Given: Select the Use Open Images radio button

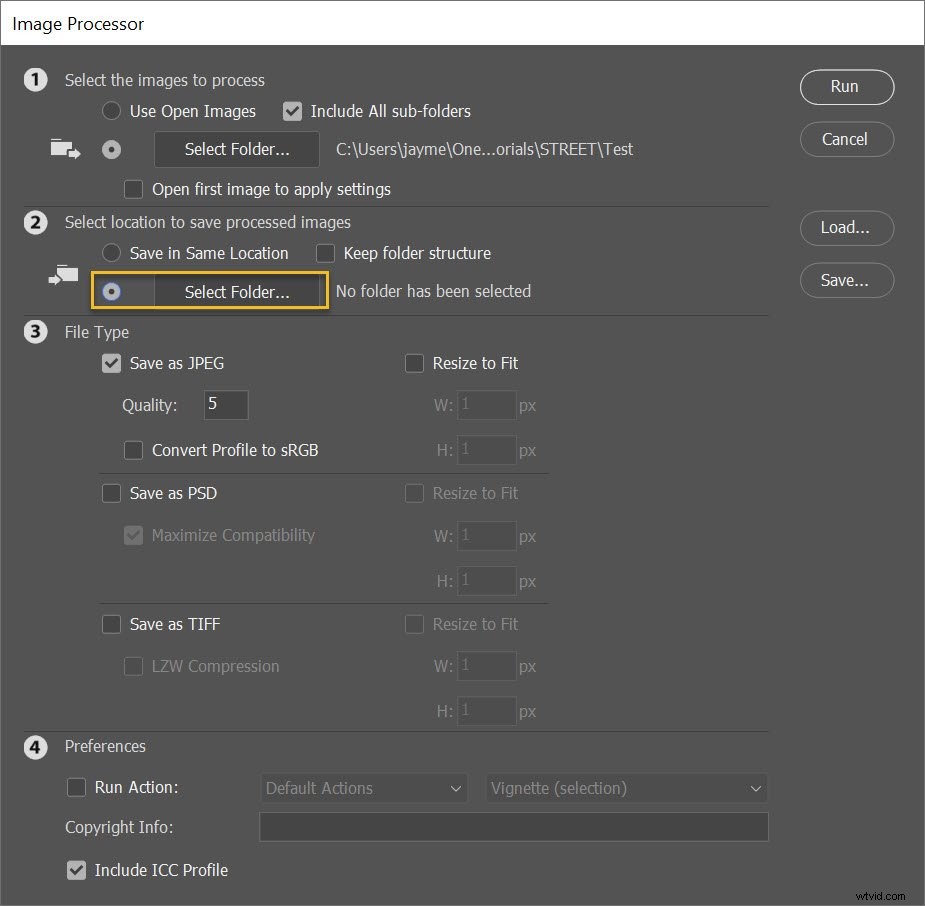Looking at the screenshot, I should (x=111, y=111).
